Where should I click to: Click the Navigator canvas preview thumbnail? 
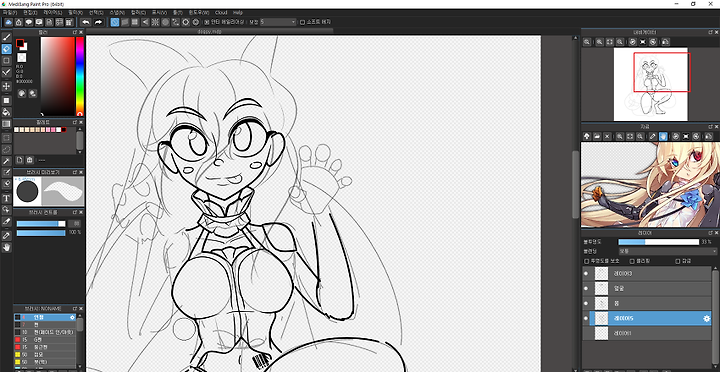point(651,84)
